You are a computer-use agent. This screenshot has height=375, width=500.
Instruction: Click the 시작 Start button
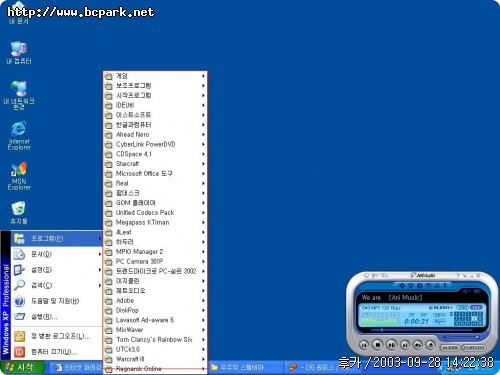click(22, 367)
